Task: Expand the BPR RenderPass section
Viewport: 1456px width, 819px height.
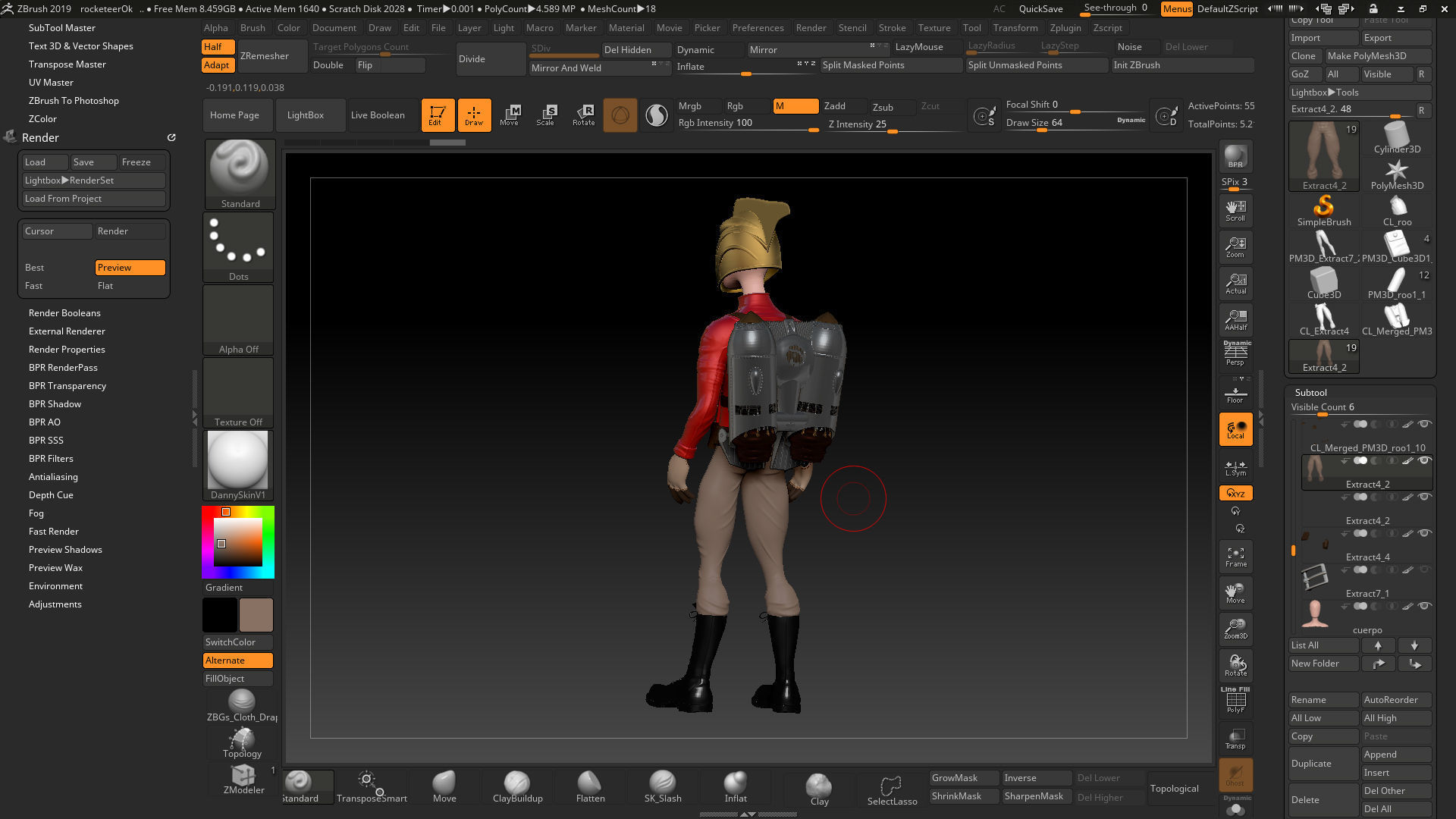Action: pyautogui.click(x=63, y=368)
